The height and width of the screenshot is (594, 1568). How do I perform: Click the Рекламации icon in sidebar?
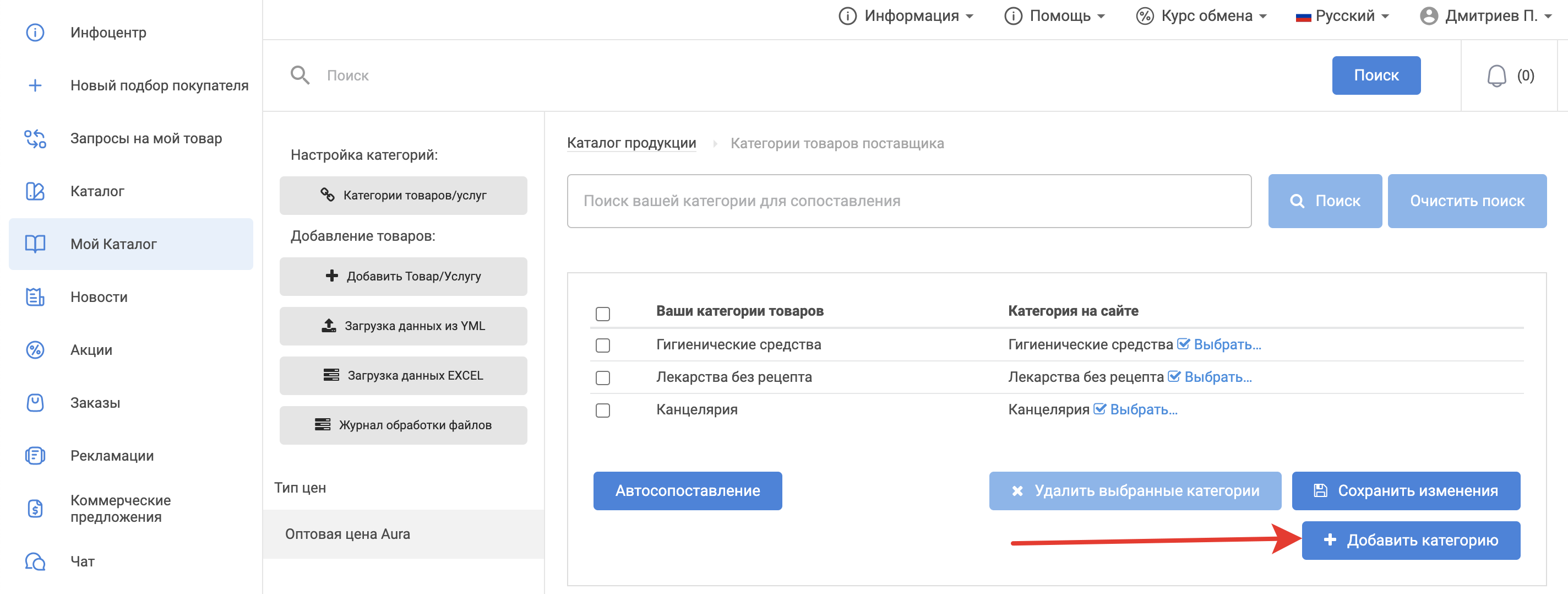[x=35, y=456]
